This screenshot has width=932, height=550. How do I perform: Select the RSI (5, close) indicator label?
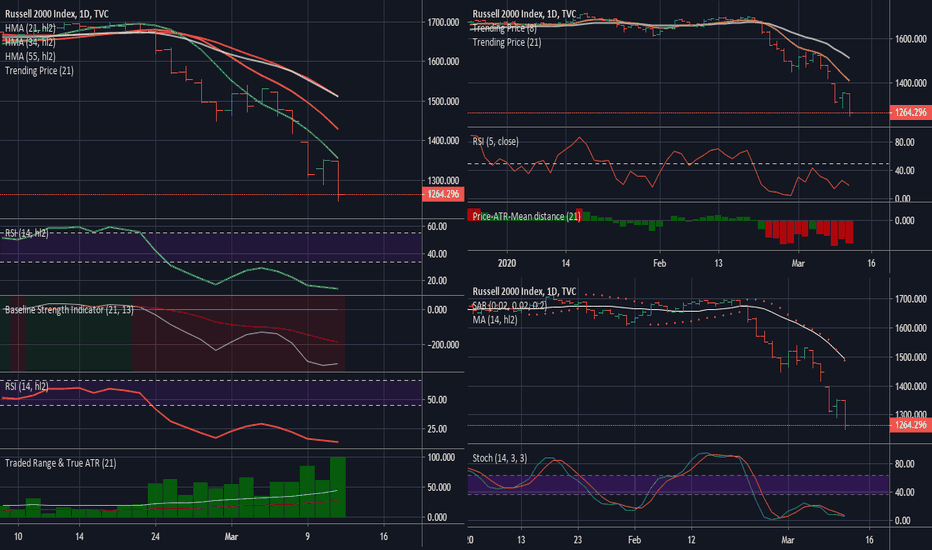tap(496, 142)
